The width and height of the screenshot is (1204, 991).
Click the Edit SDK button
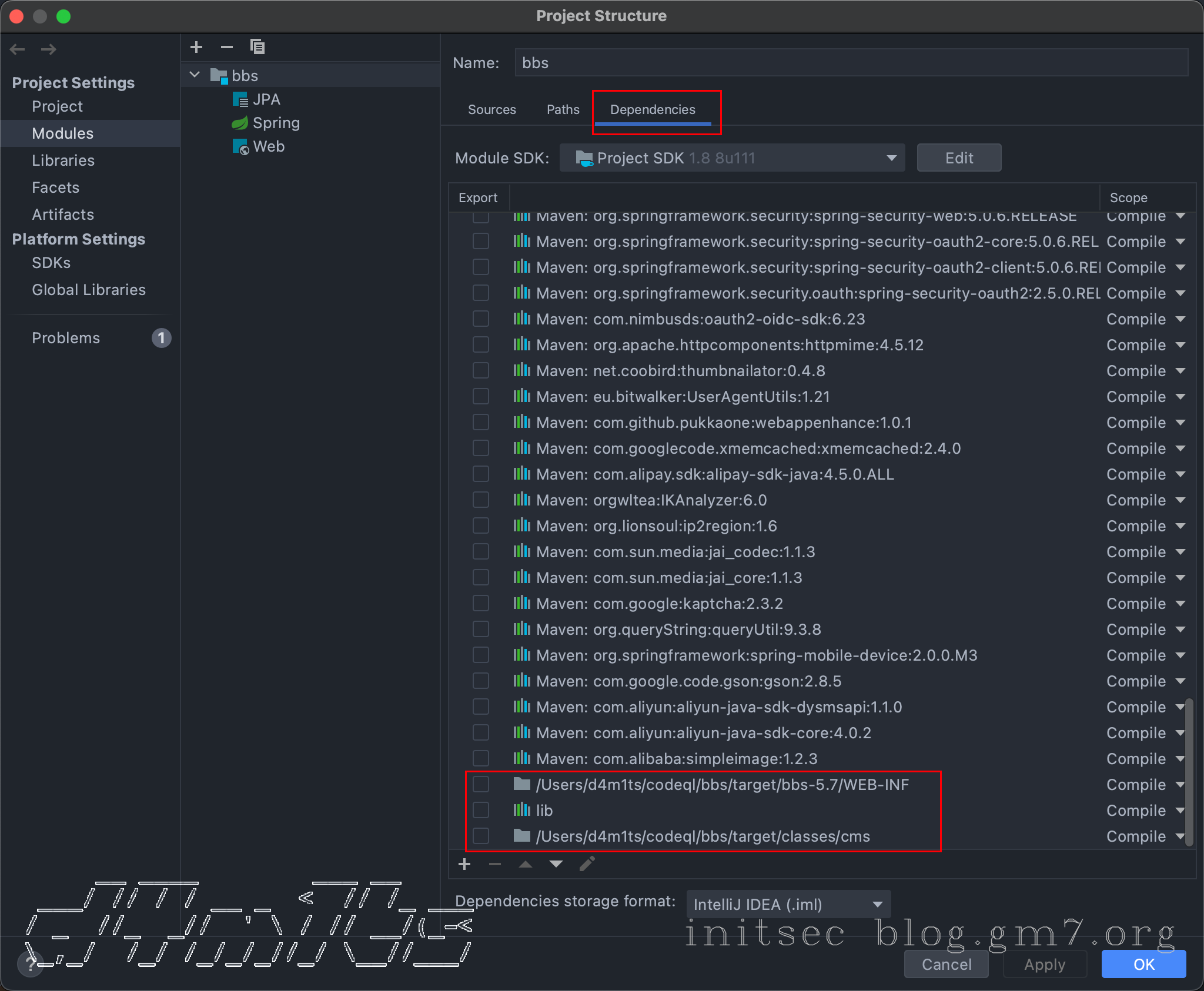pyautogui.click(x=959, y=158)
